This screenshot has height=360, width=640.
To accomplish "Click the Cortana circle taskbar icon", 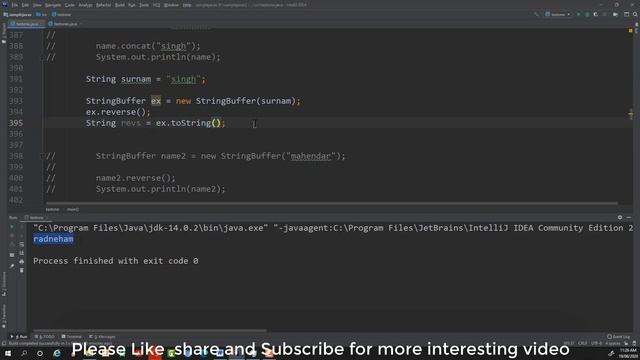I will coord(40,353).
